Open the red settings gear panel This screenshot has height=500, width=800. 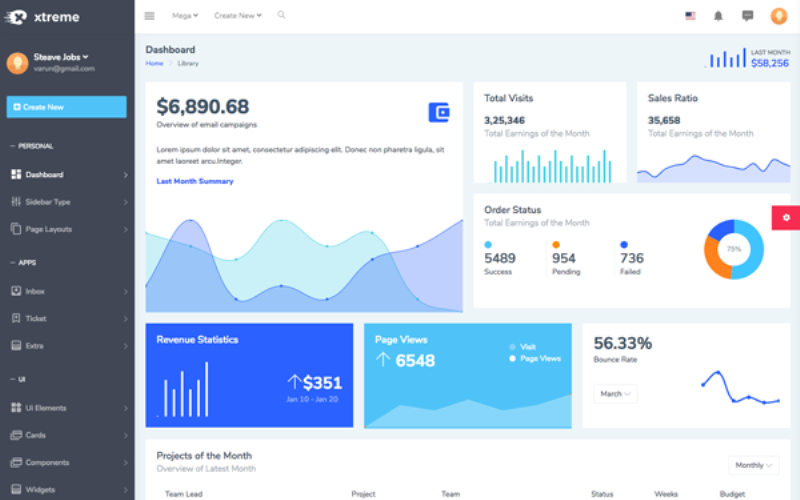786,217
